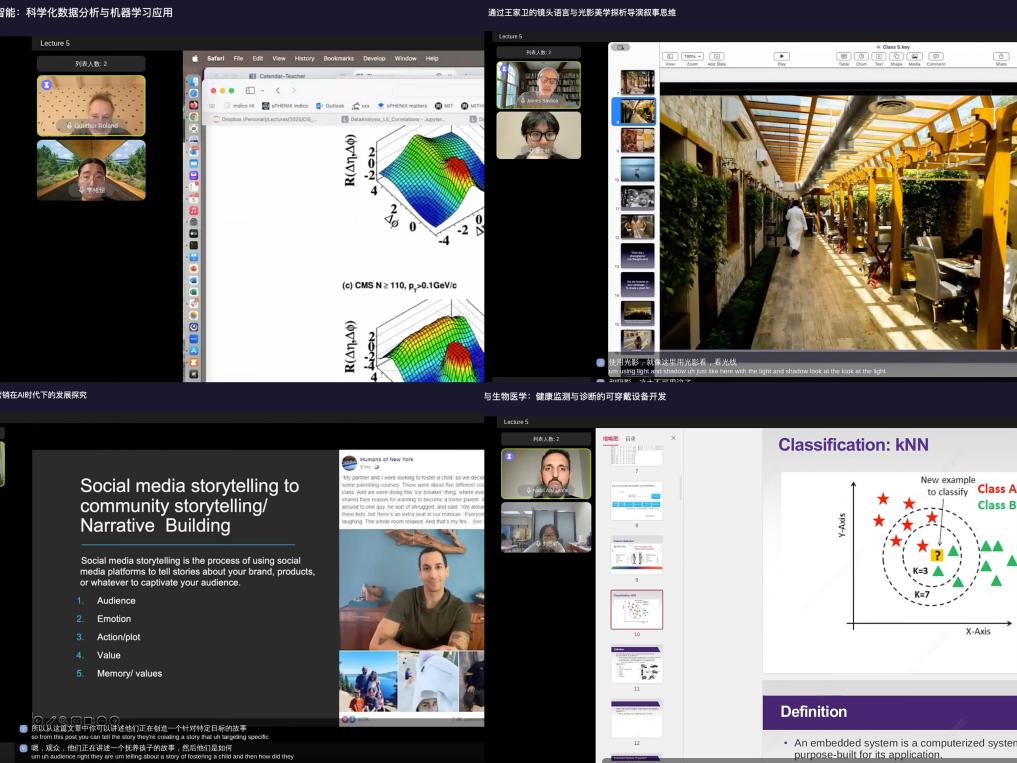Screen dimensions: 1017x763
Task: Open the Safari Bookmarks menu
Action: [338, 59]
